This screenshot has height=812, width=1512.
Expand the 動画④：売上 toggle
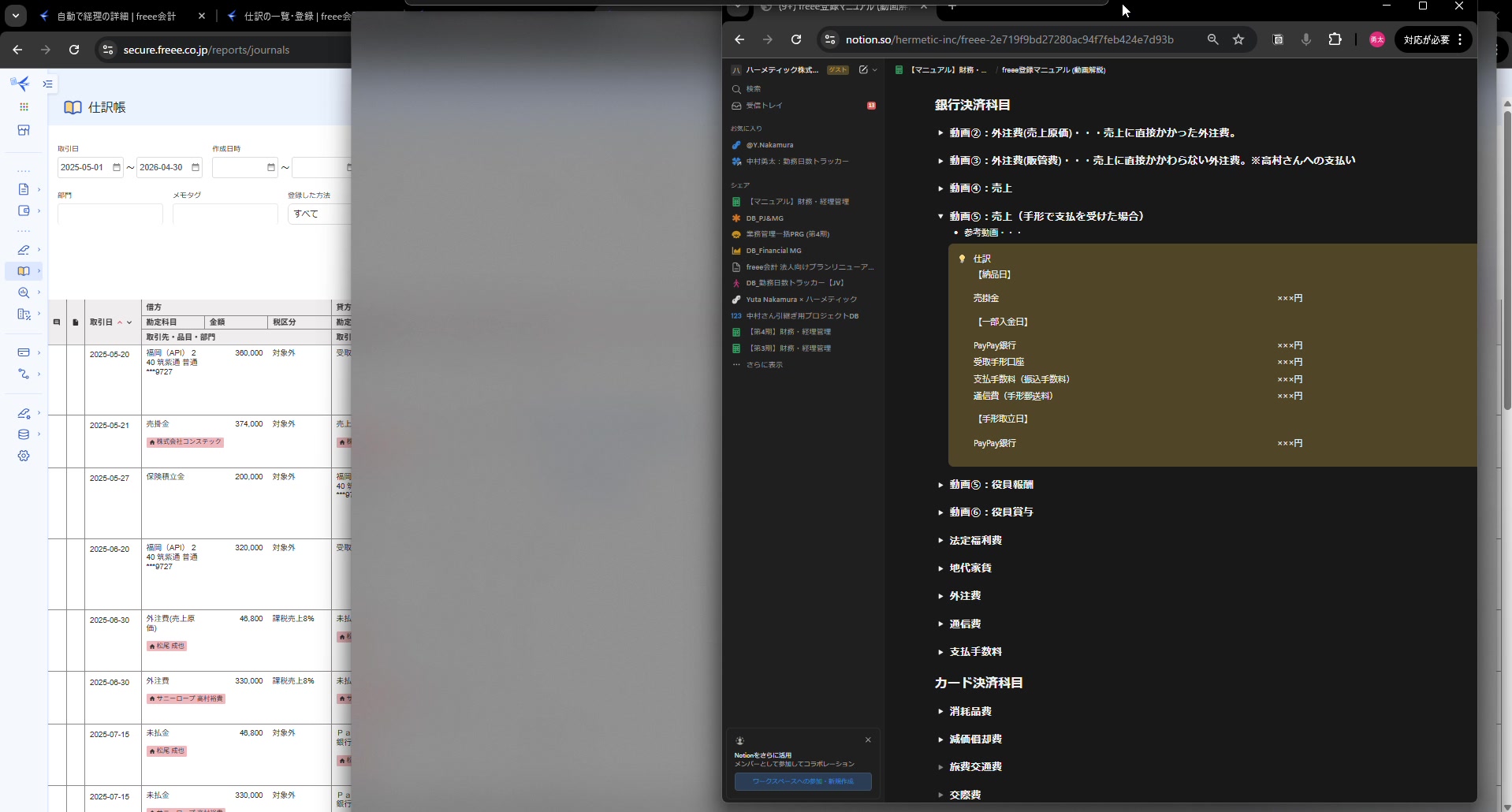coord(940,188)
